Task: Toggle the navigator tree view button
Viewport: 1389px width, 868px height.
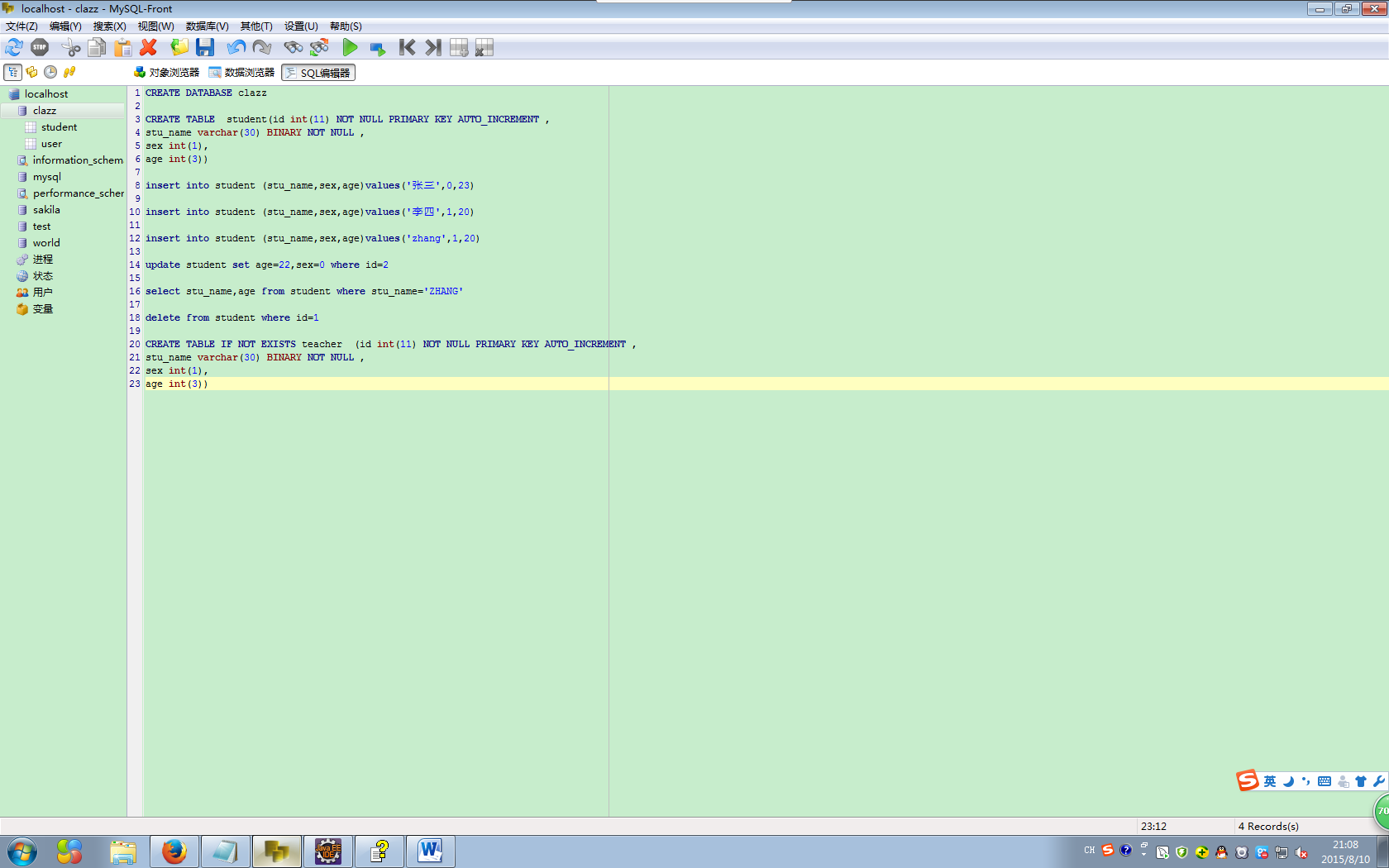Action: point(13,73)
